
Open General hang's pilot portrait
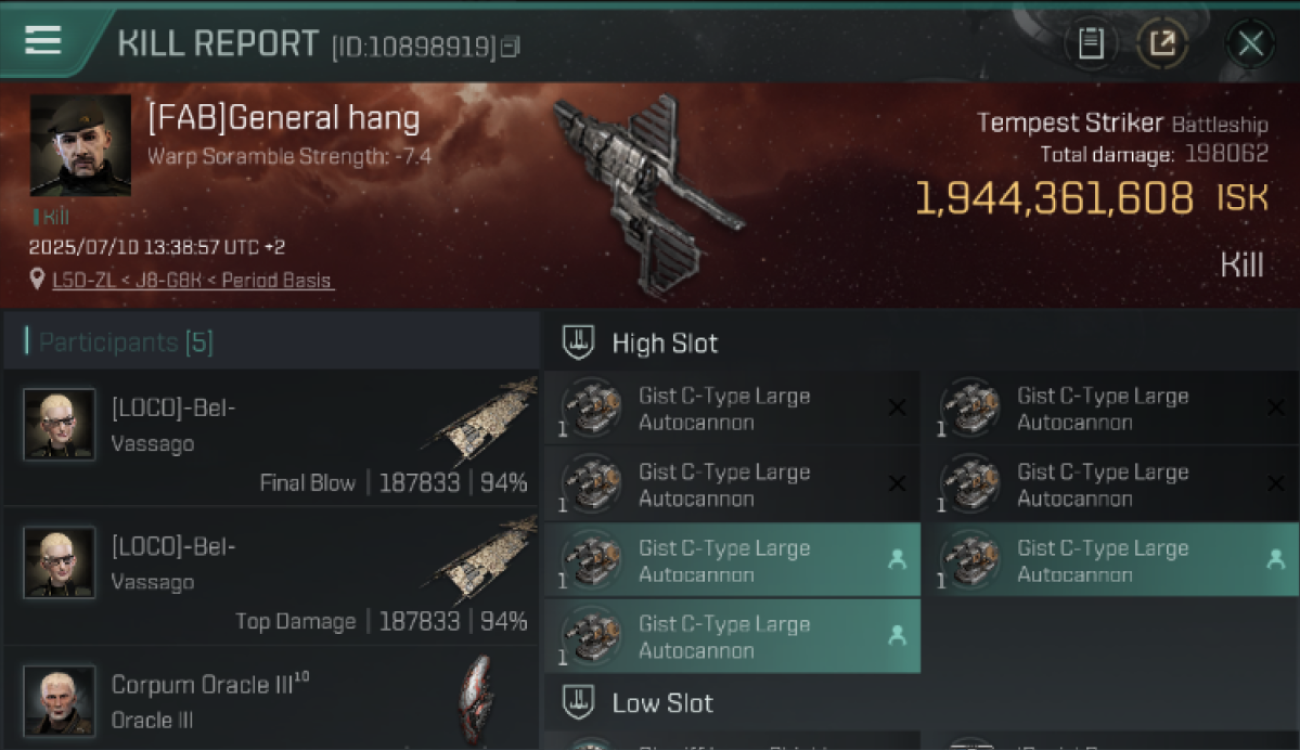(80, 145)
